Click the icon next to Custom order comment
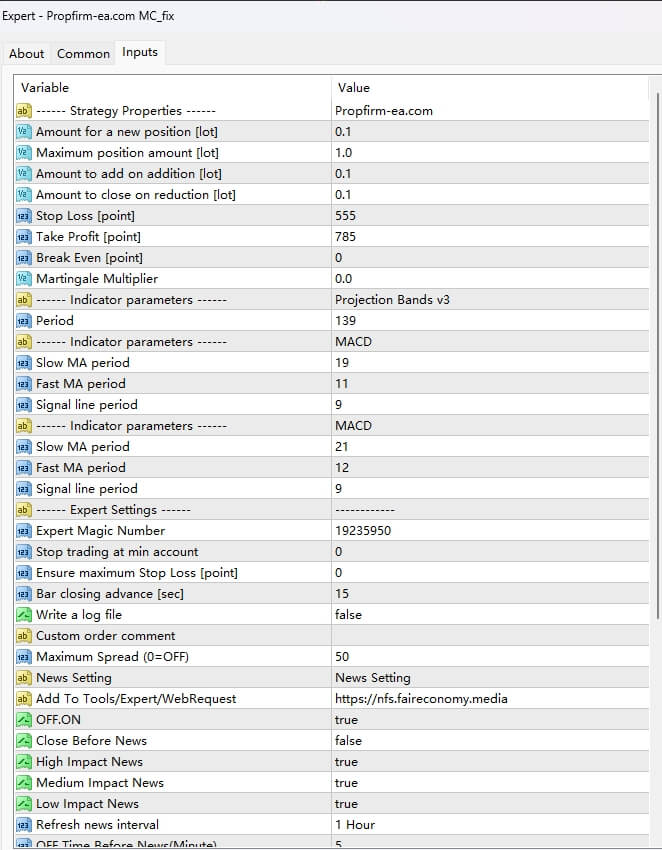The image size is (662, 850). pyautogui.click(x=24, y=636)
